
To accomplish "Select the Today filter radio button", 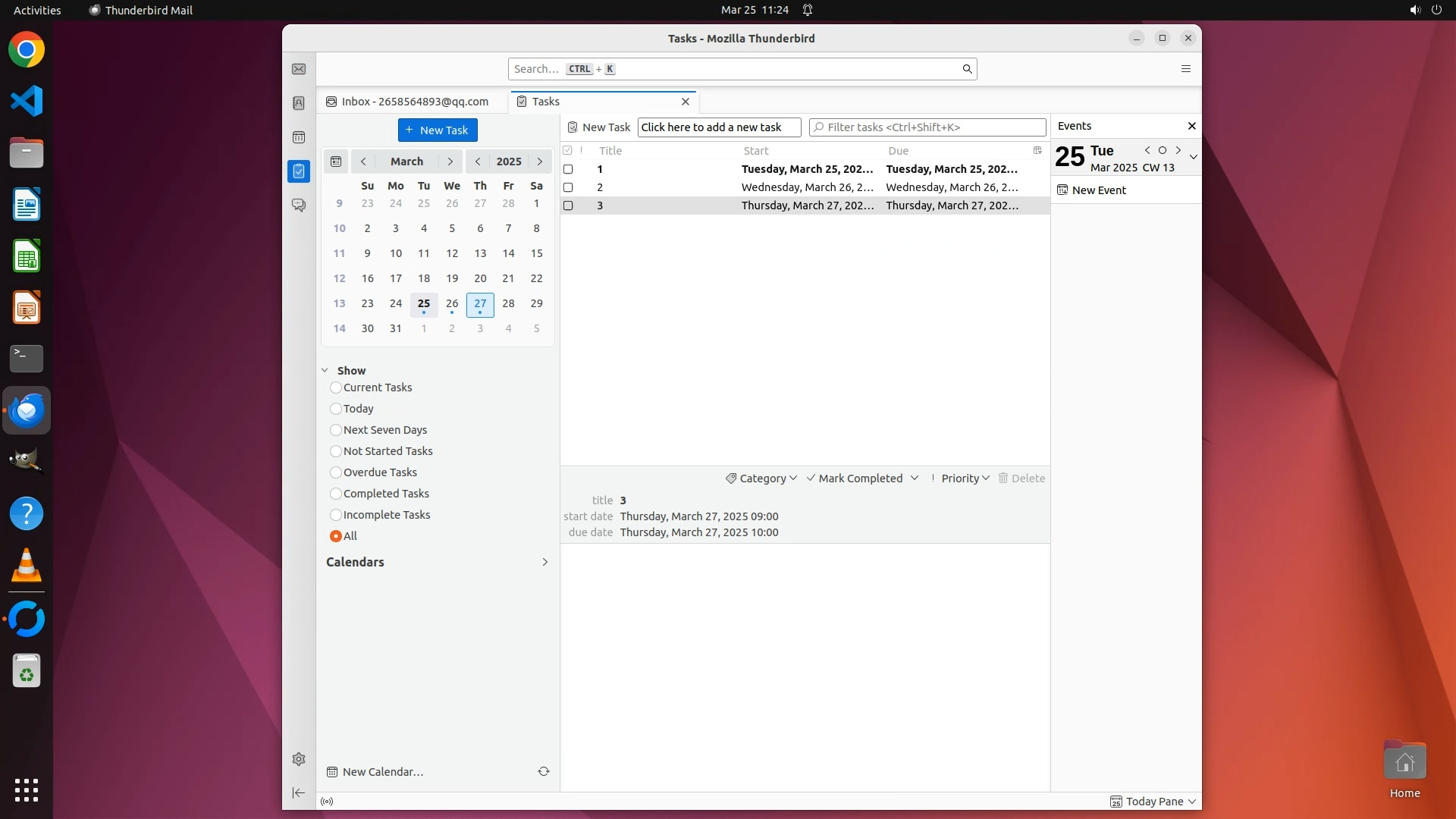I will click(x=336, y=409).
